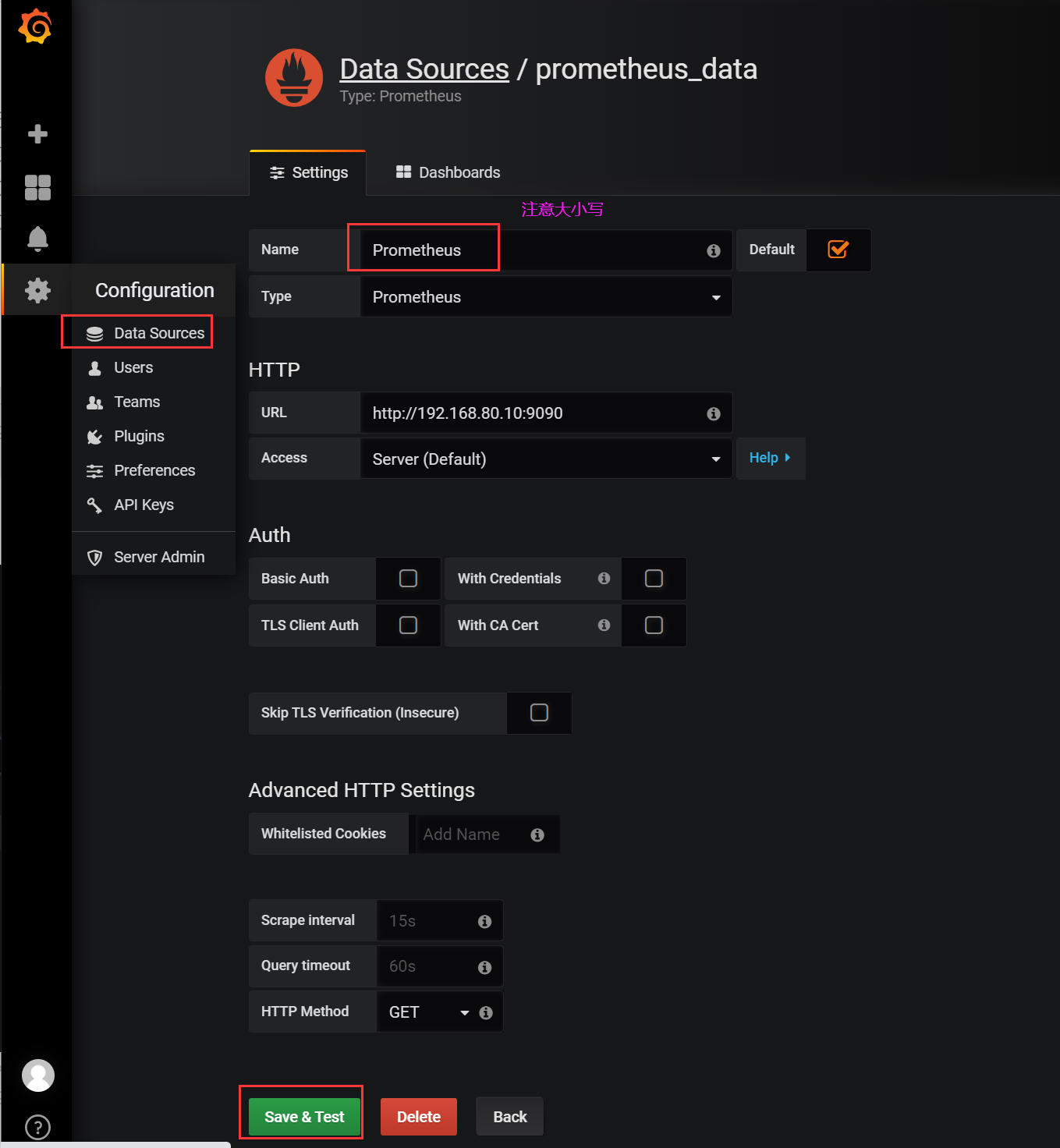Open the Access dropdown

click(x=546, y=459)
